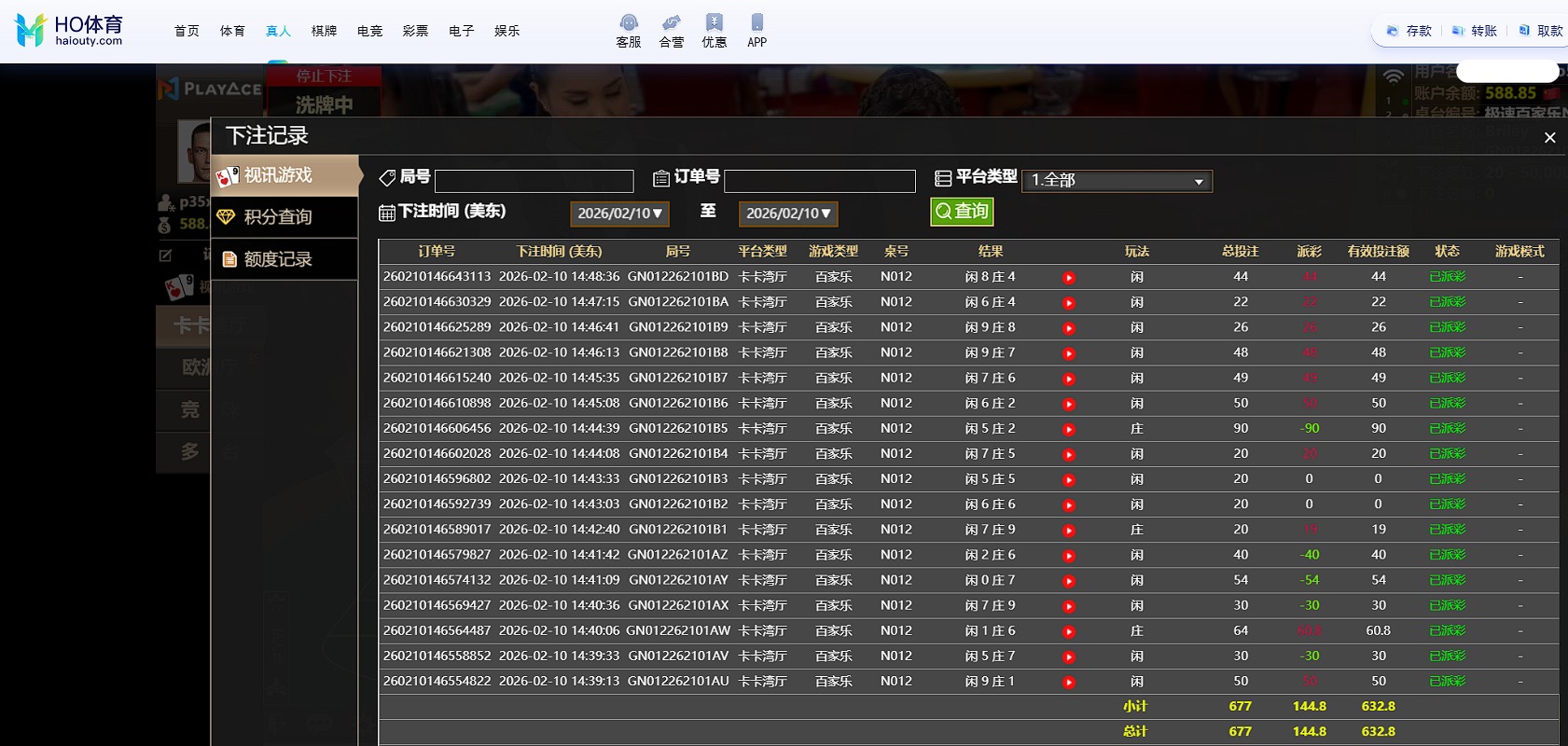Open the 客服 customer service icon

click(629, 30)
